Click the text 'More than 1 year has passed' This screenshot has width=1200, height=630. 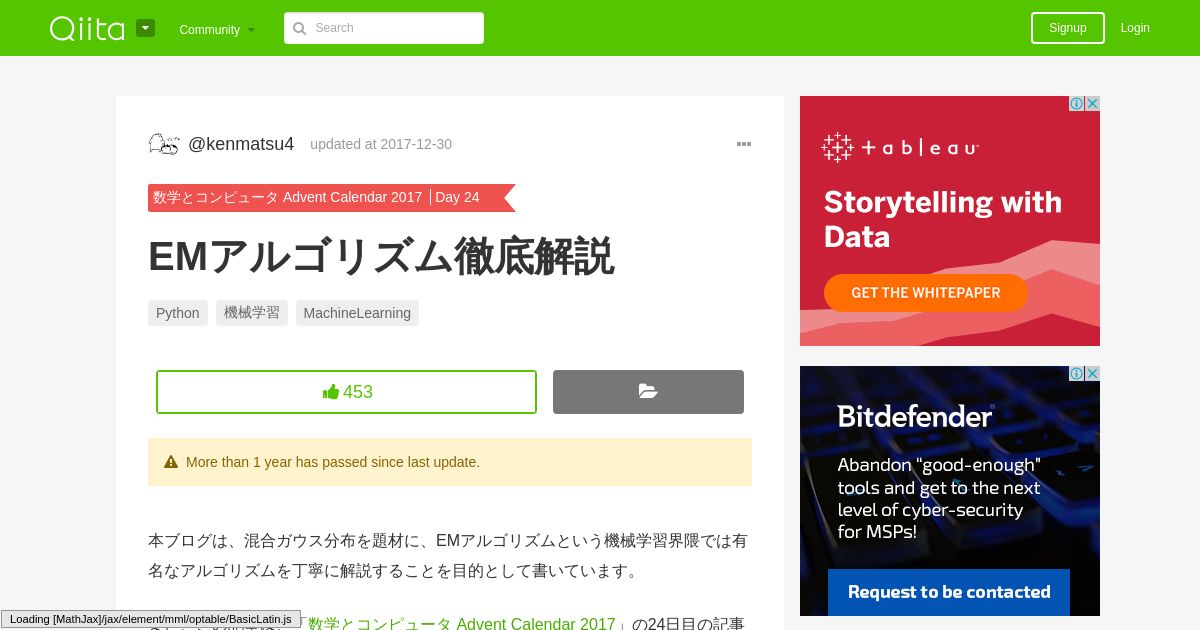[276, 462]
